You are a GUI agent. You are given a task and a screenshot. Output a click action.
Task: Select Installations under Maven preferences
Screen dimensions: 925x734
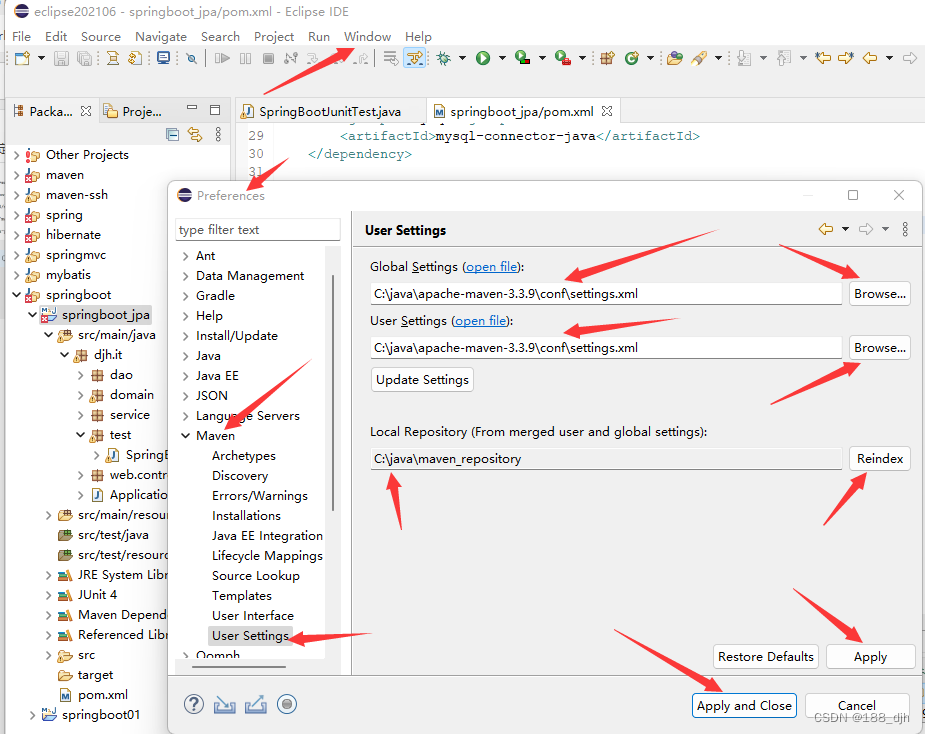click(x=246, y=516)
